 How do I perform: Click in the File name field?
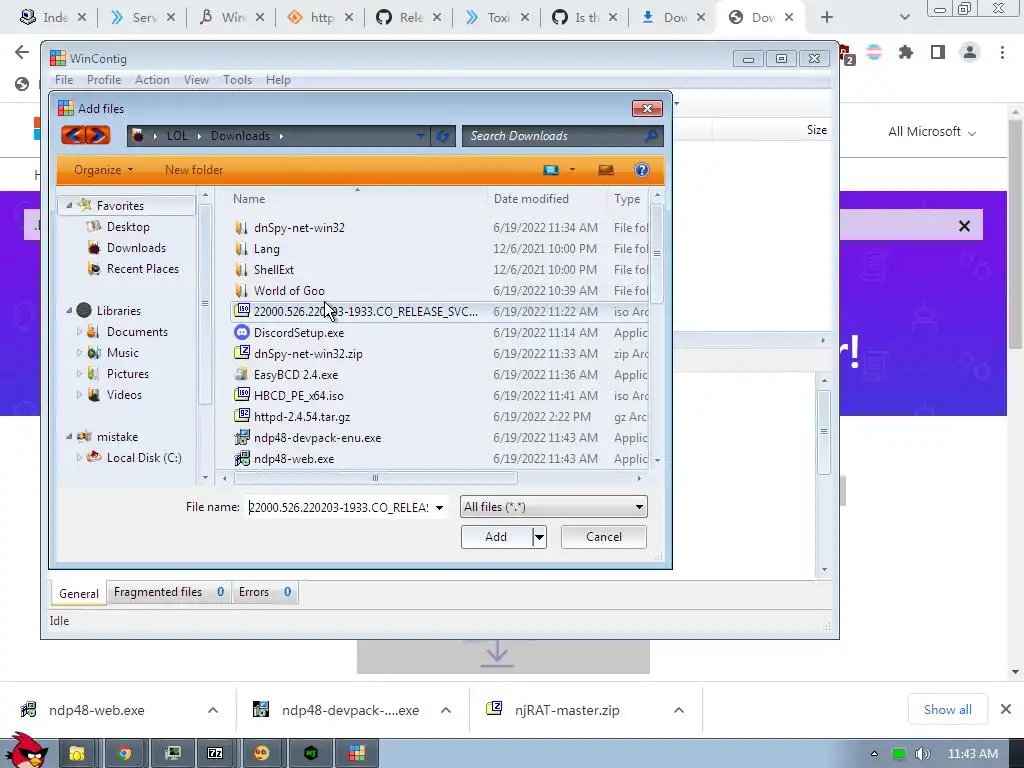tap(338, 507)
